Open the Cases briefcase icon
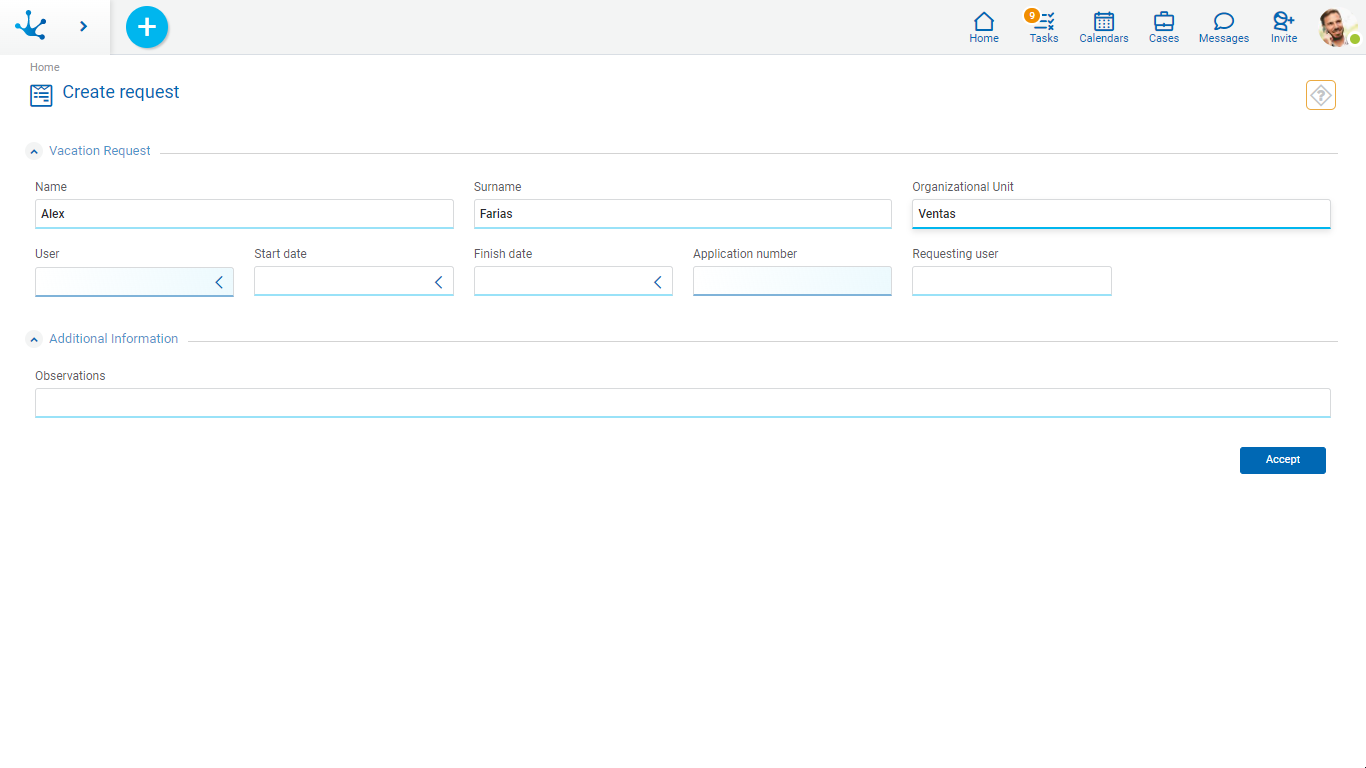The height and width of the screenshot is (768, 1366). pyautogui.click(x=1164, y=27)
